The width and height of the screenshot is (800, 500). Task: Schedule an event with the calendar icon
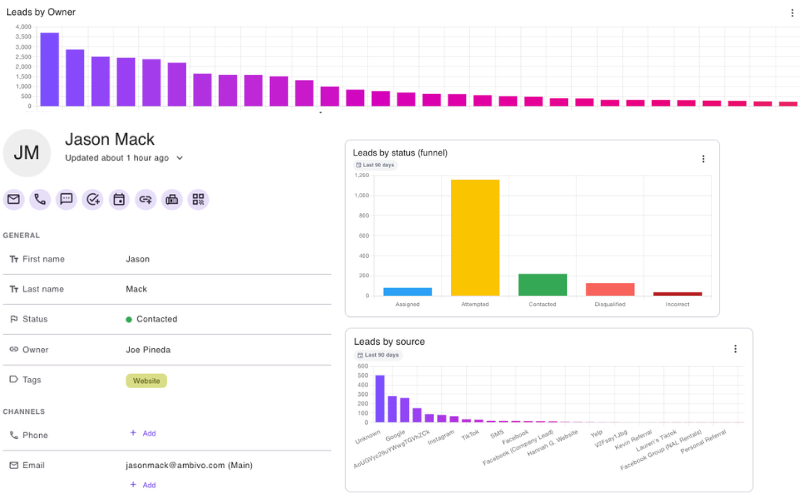(119, 199)
